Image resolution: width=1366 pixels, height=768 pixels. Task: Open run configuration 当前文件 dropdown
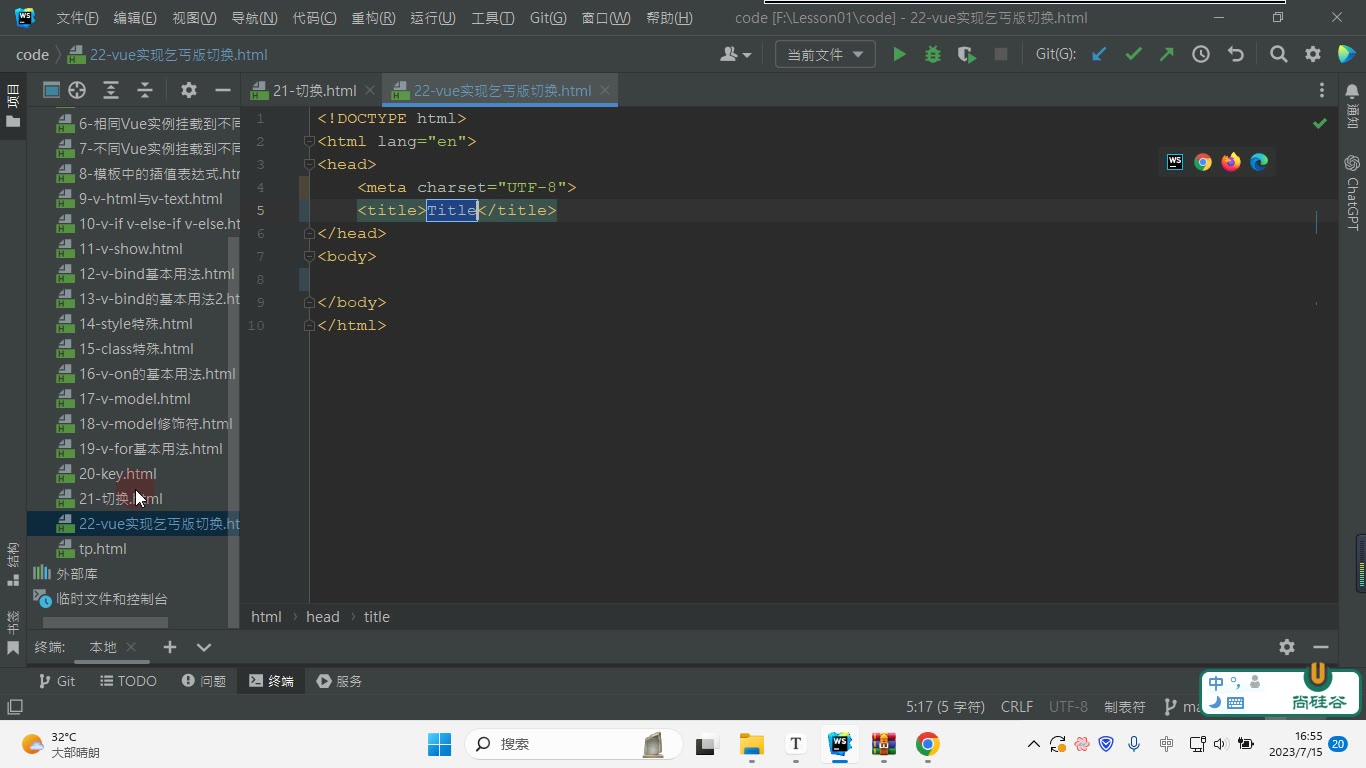click(825, 55)
